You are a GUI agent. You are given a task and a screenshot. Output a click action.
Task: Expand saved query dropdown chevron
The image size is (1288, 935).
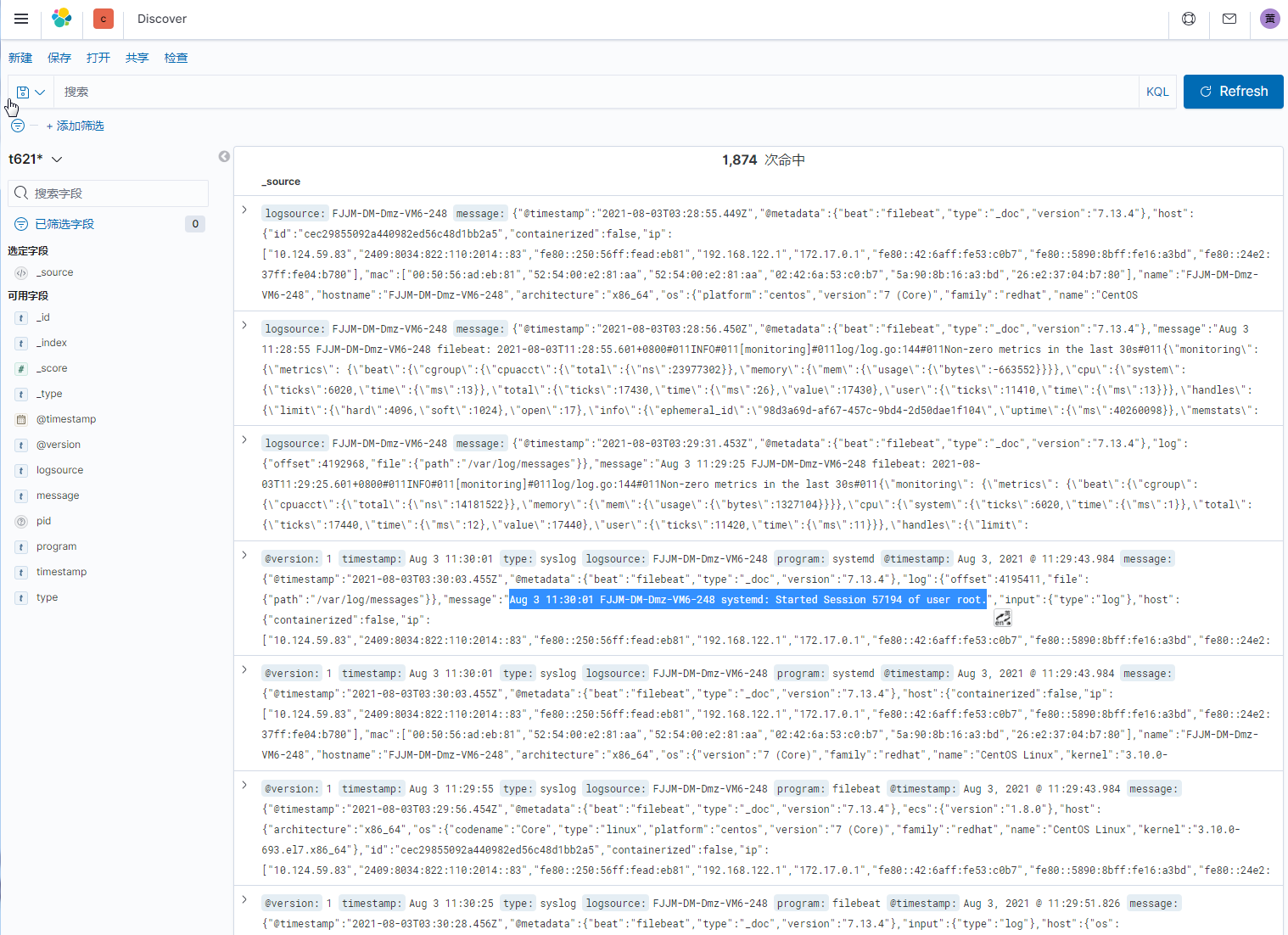click(40, 92)
